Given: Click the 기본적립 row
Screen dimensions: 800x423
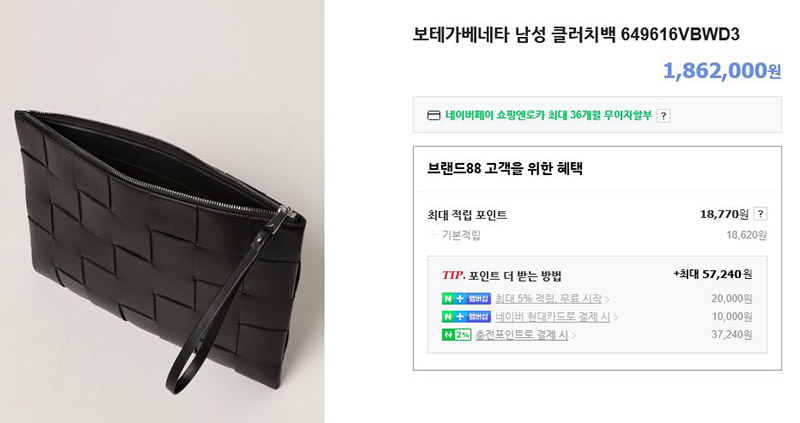Looking at the screenshot, I should (597, 235).
